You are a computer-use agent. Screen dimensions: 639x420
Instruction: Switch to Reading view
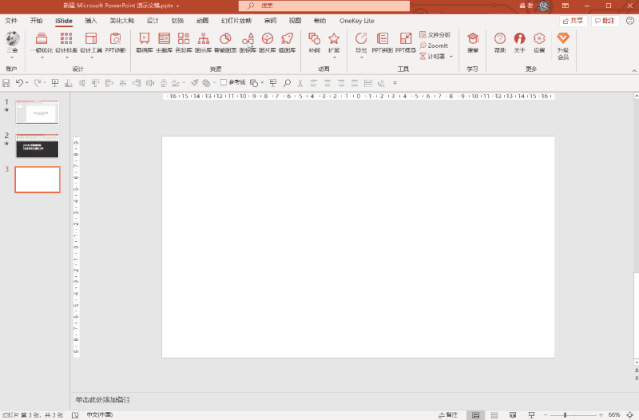click(x=513, y=415)
